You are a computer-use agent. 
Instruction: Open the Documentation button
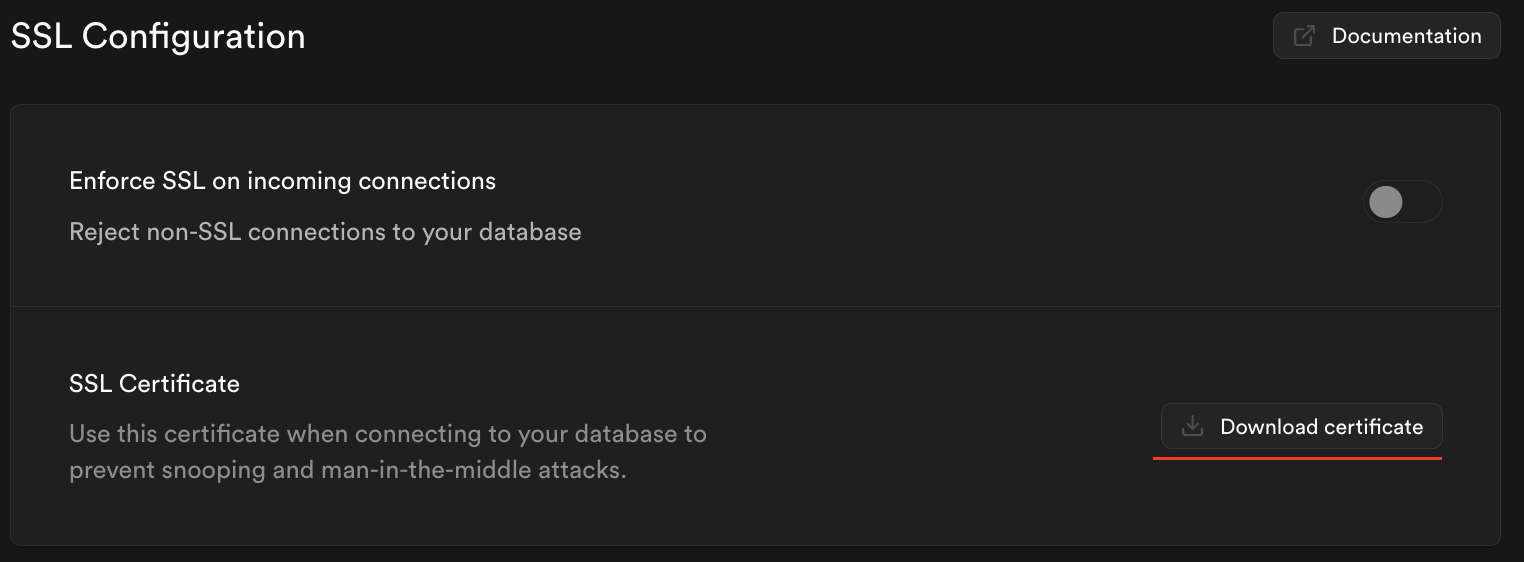click(x=1386, y=36)
